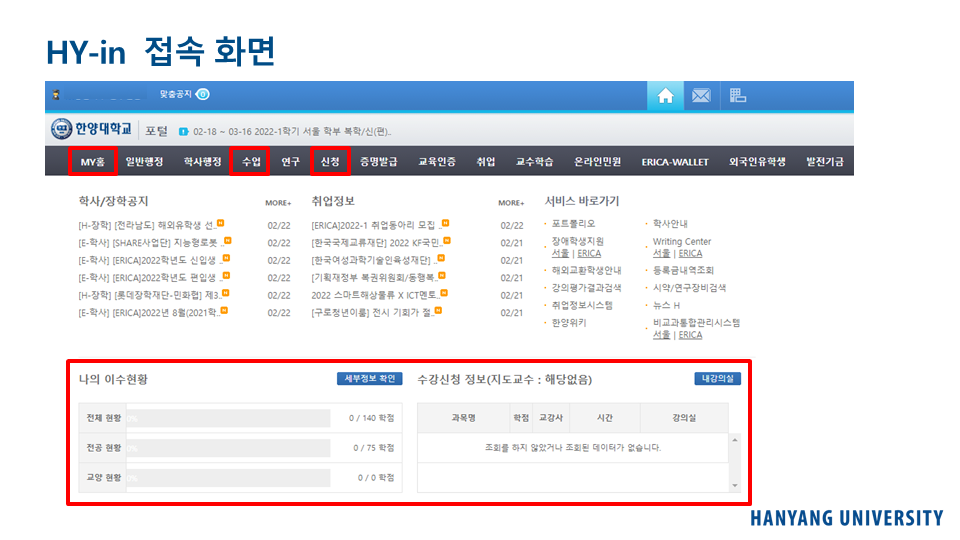
Task: Expand MORE+ for 학사/장학공지
Action: [x=278, y=203]
